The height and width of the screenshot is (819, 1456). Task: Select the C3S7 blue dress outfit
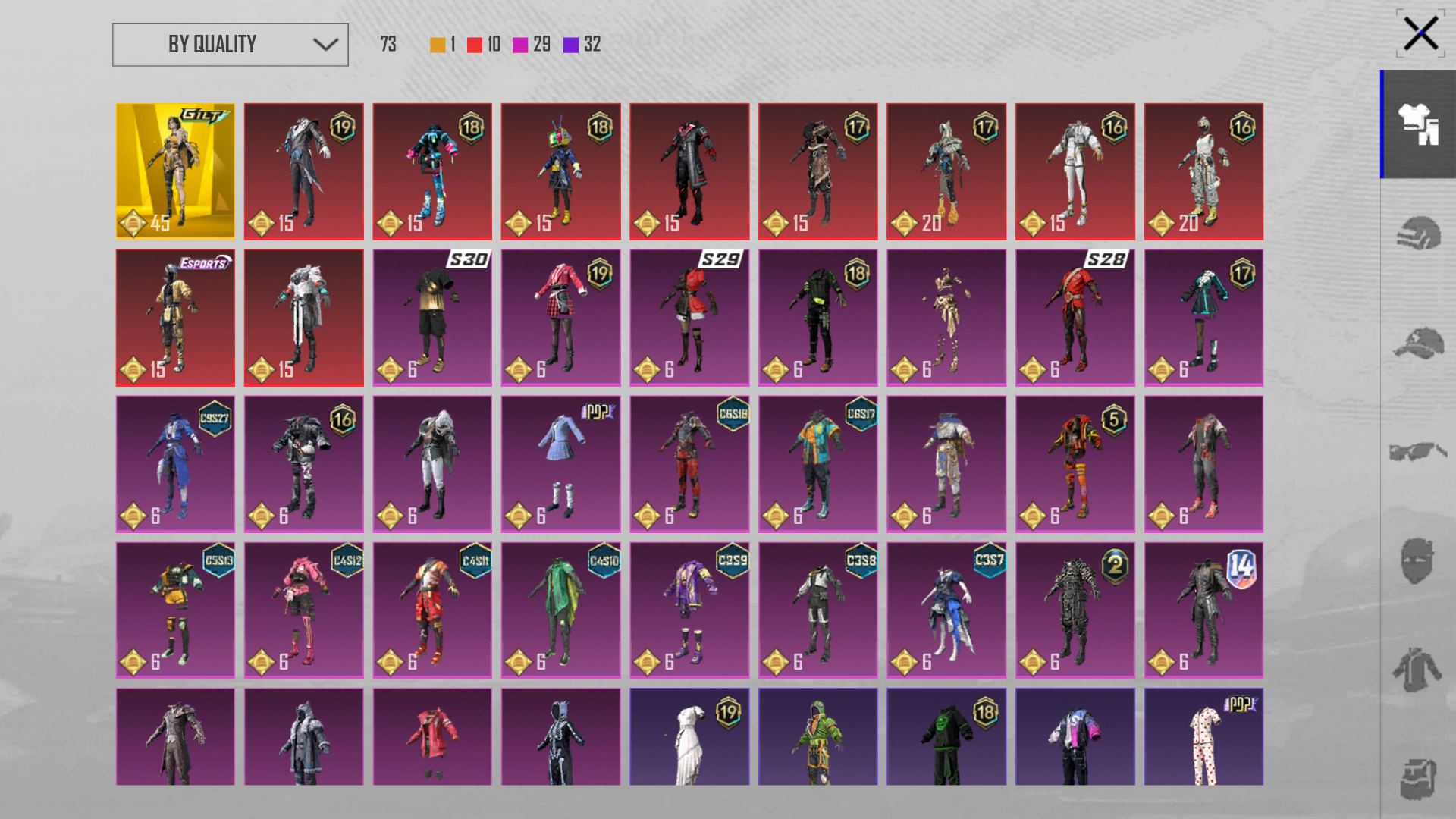click(x=946, y=610)
